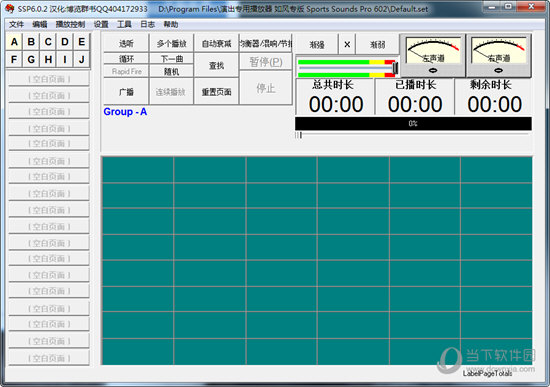Click the 右声道 right channel VU meter

[498, 55]
